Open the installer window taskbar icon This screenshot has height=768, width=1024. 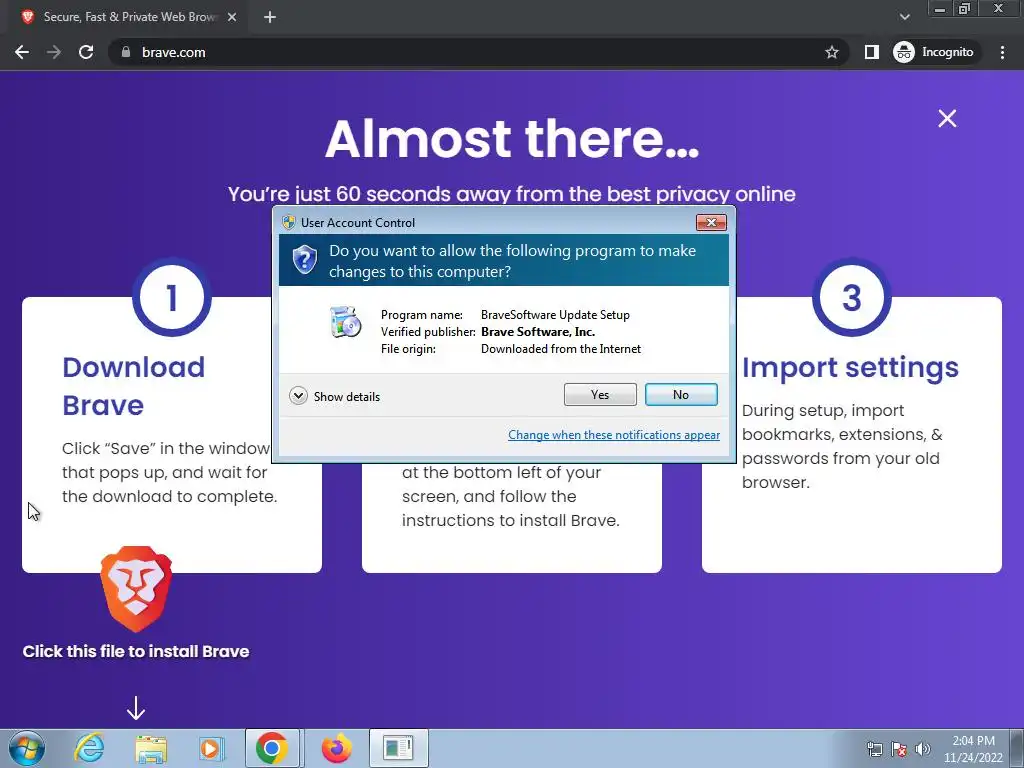(x=398, y=748)
